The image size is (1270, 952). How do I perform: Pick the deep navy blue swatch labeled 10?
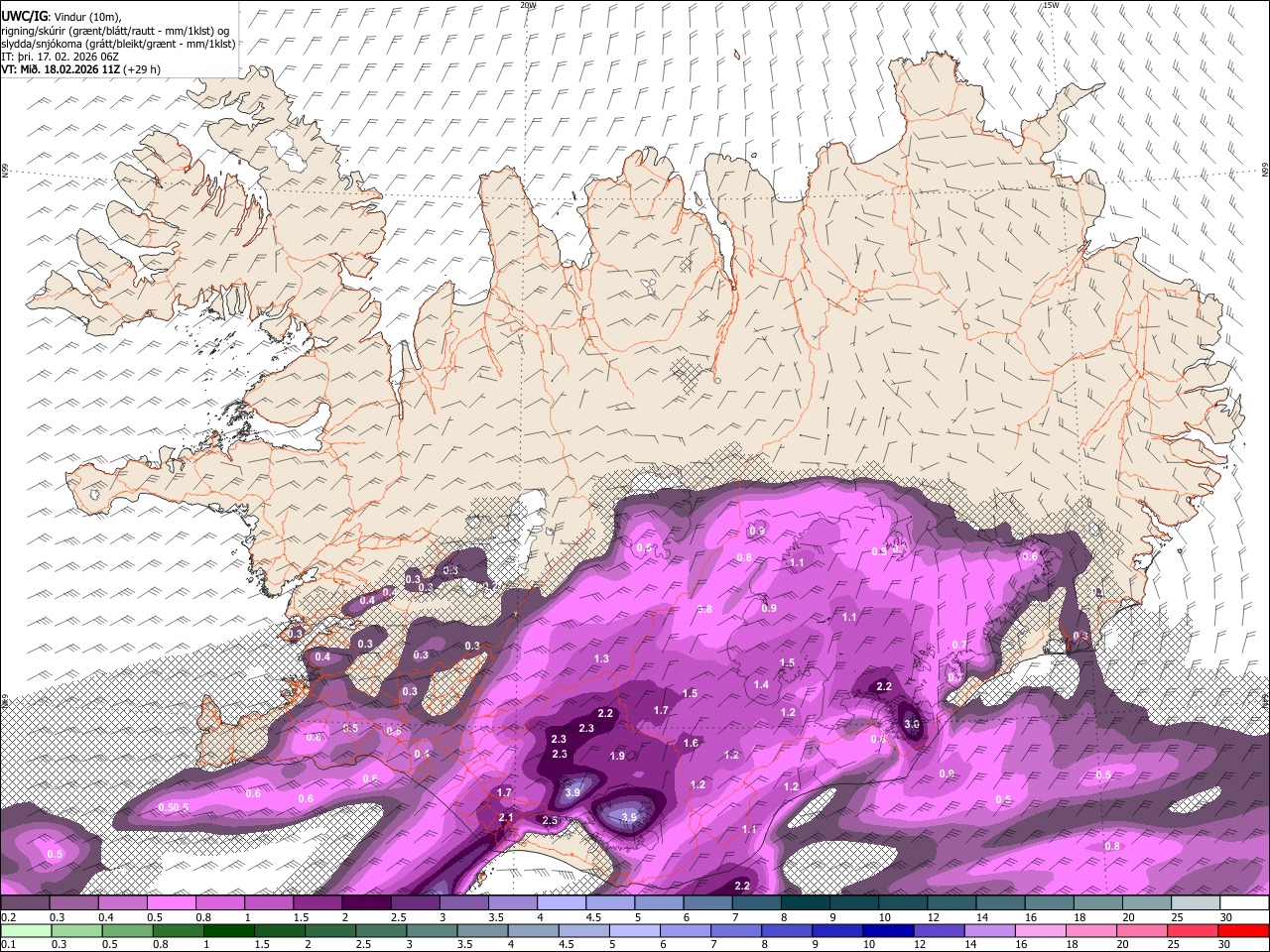point(888,931)
